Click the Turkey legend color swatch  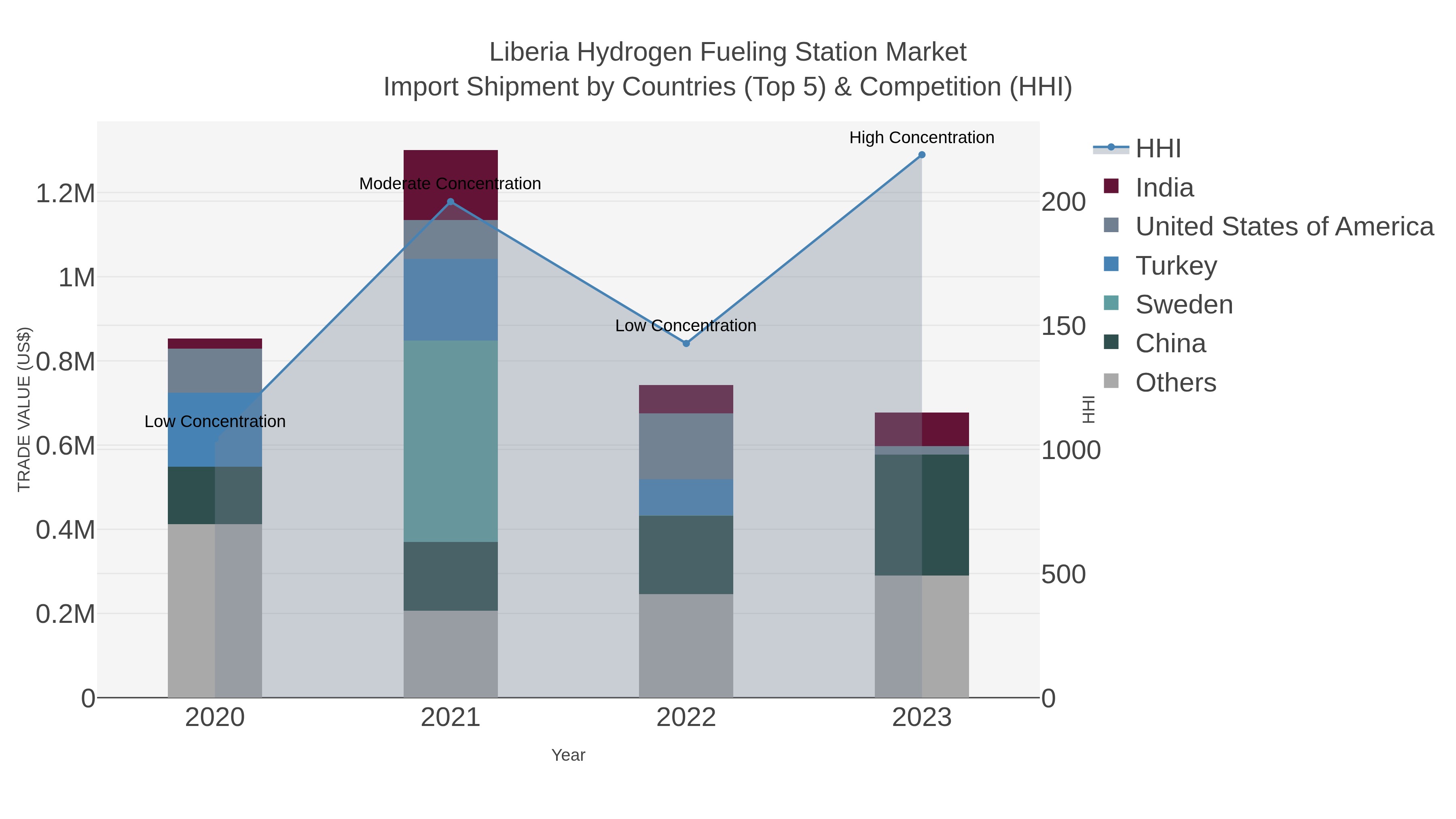pyautogui.click(x=1111, y=264)
